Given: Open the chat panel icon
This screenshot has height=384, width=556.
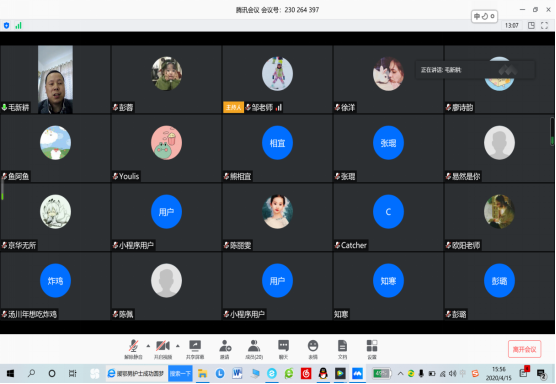Looking at the screenshot, I should point(283,349).
